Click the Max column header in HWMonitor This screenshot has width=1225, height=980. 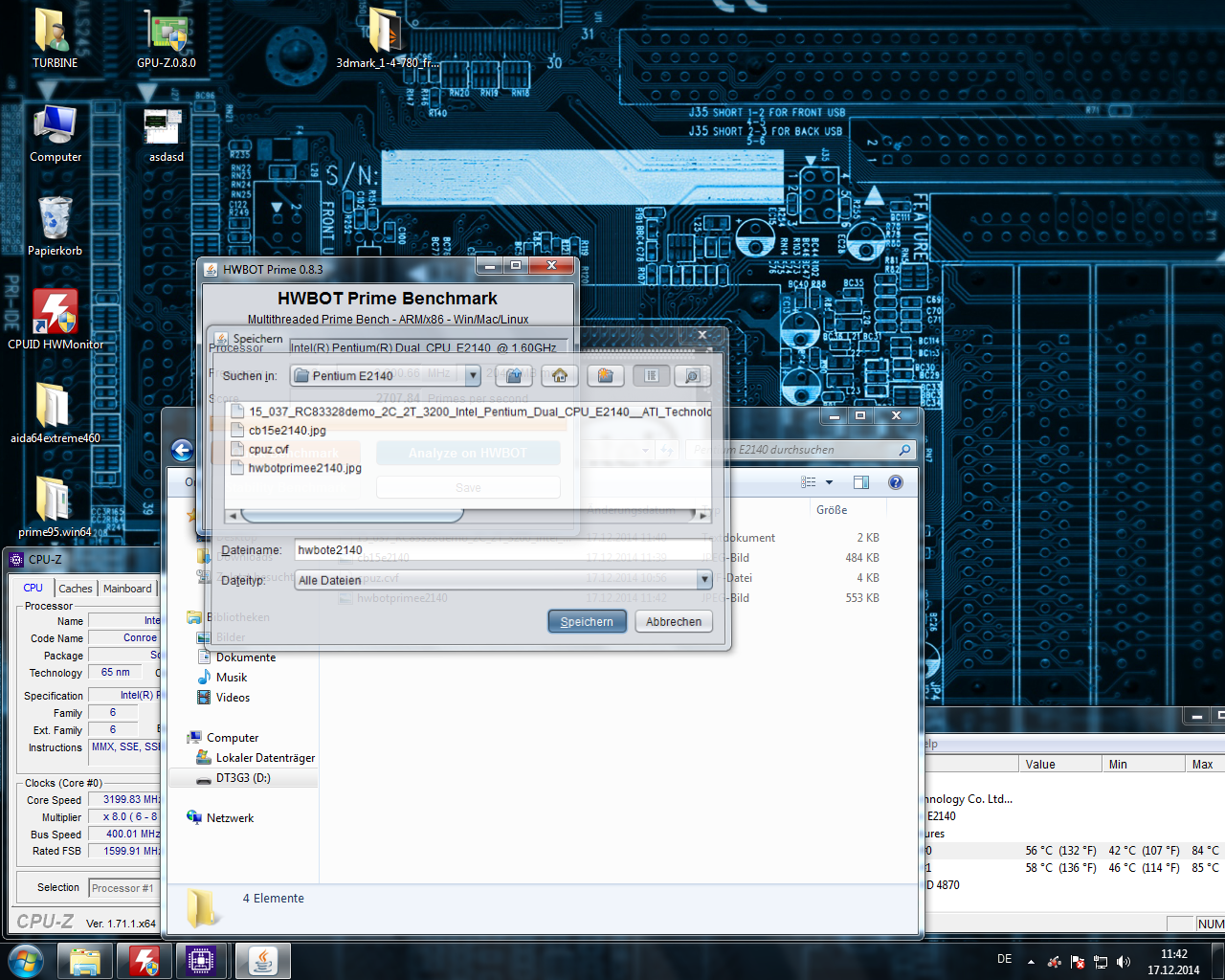coord(1205,764)
